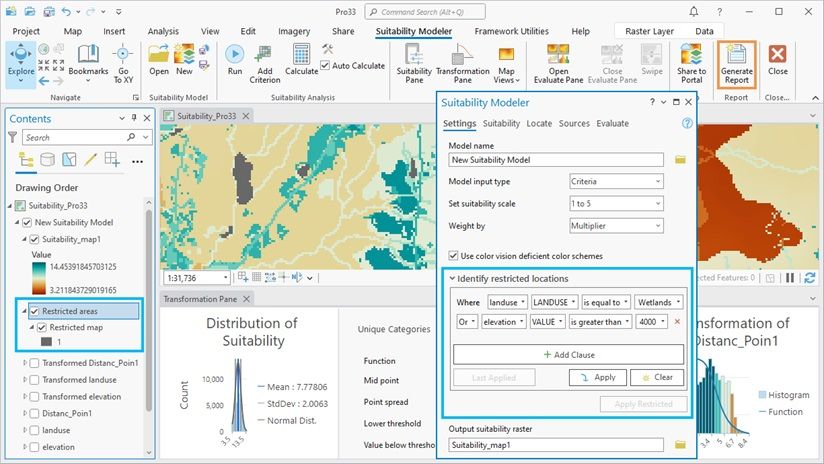Open the 'is greater than' operator dropdown
This screenshot has height=464, width=824.
pos(600,322)
